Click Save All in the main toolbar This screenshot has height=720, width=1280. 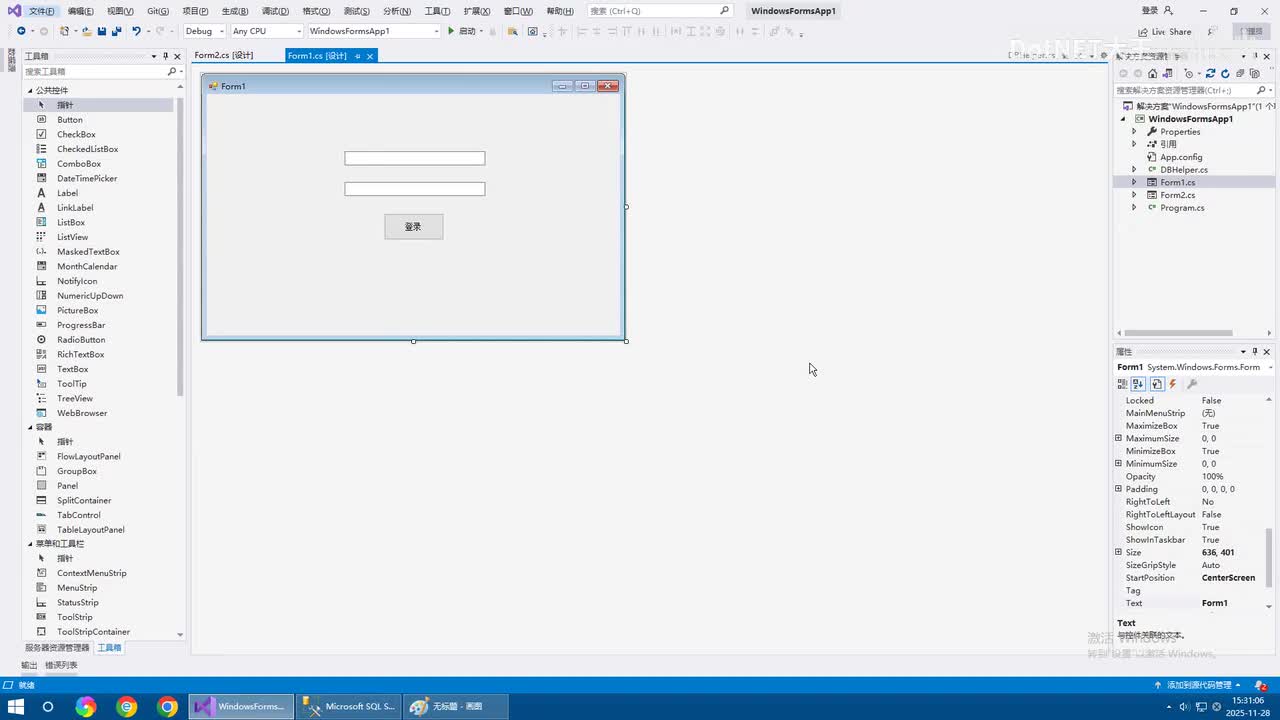click(x=116, y=31)
